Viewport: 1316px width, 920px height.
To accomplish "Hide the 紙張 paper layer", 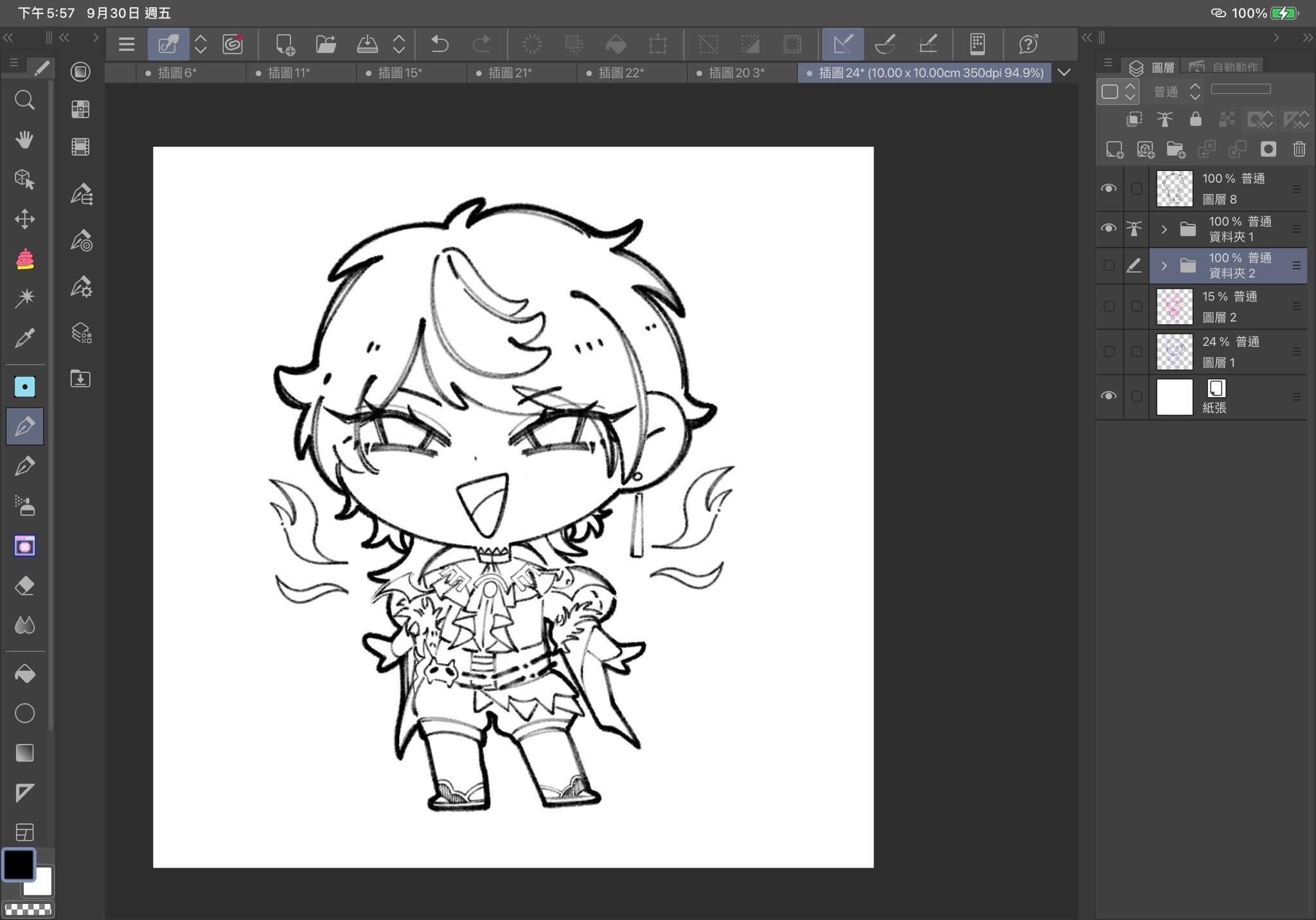I will tap(1108, 396).
